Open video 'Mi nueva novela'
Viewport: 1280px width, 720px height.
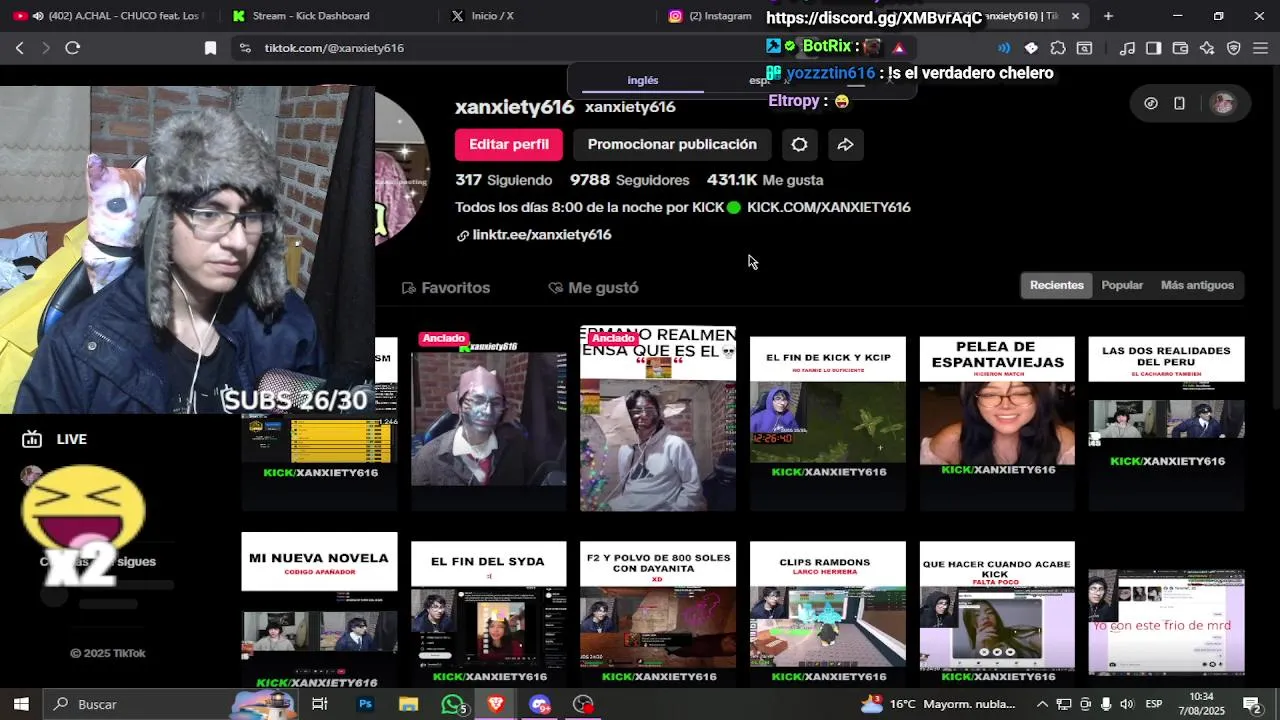[319, 609]
